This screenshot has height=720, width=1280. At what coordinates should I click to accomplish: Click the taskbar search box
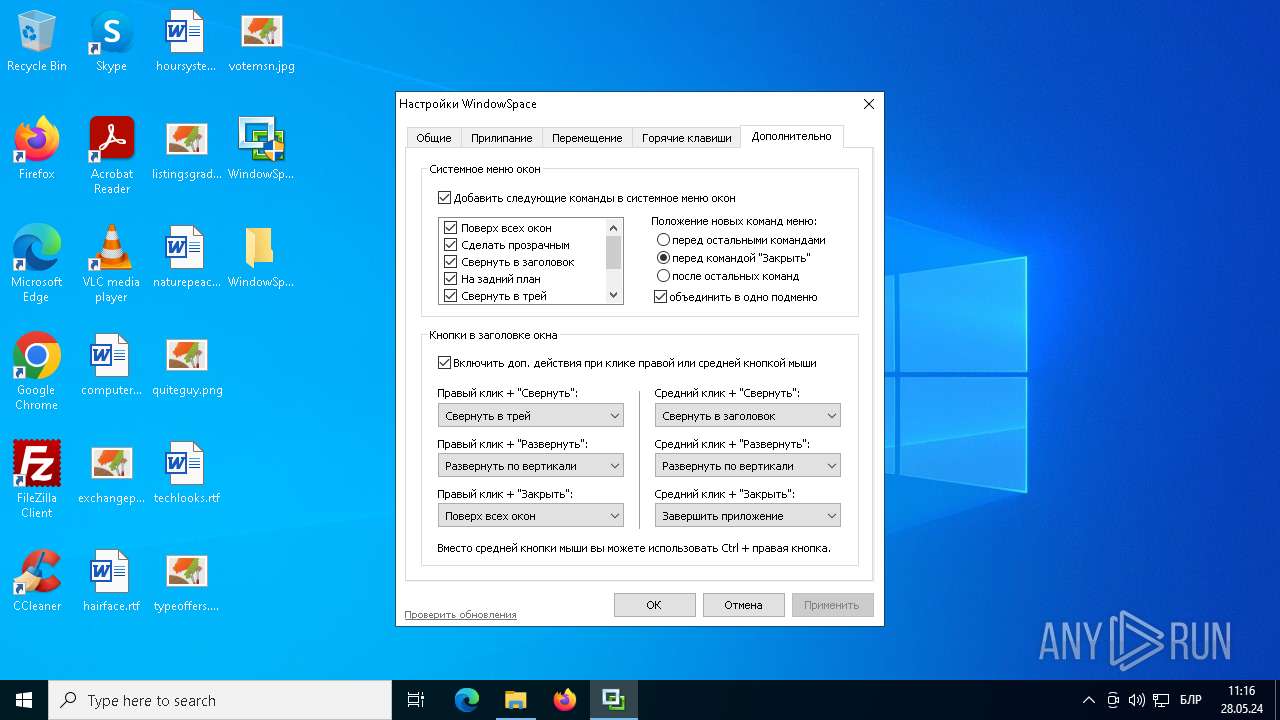click(x=220, y=700)
